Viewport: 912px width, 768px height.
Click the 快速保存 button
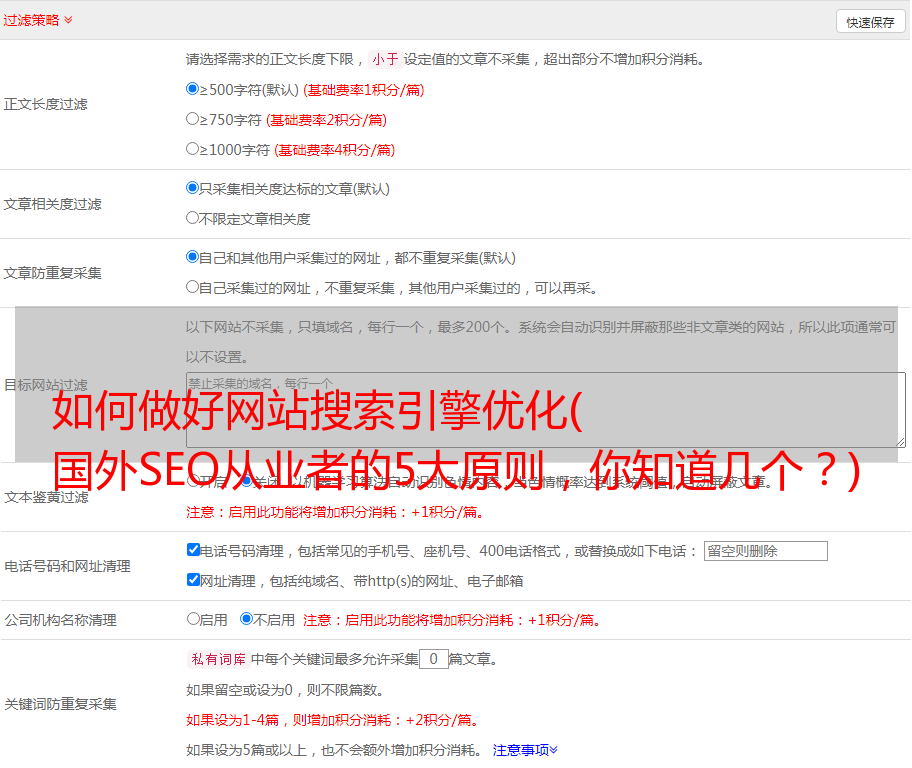(x=870, y=22)
